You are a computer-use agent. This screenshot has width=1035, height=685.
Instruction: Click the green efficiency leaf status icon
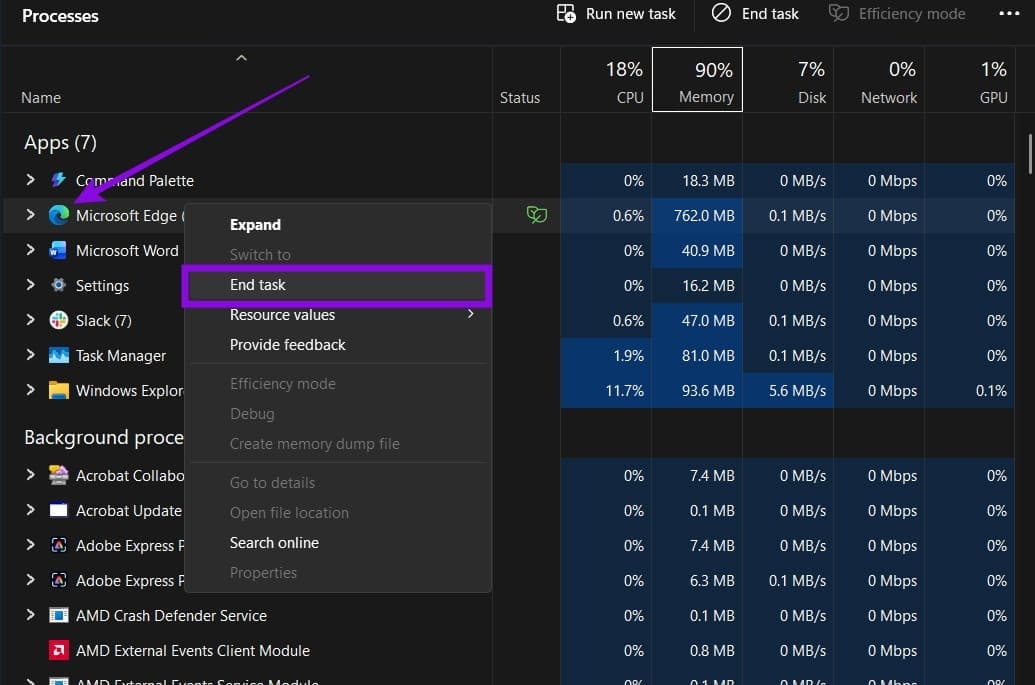click(536, 214)
